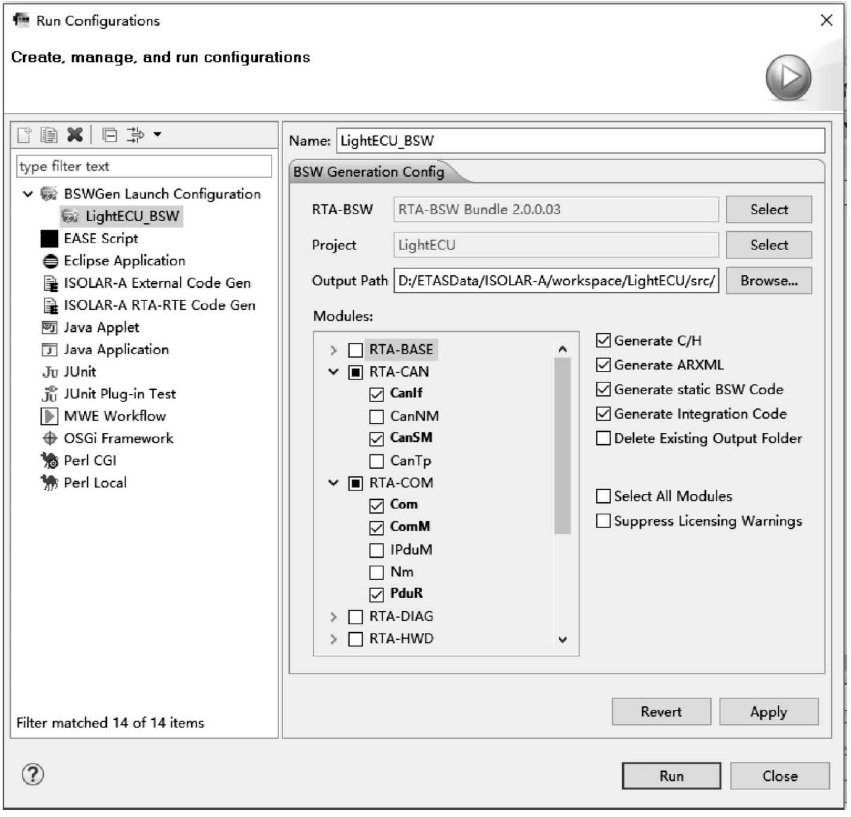Select the LightECU_BSW tree item label
Image resolution: width=851 pixels, height=817 pixels.
pos(132,217)
